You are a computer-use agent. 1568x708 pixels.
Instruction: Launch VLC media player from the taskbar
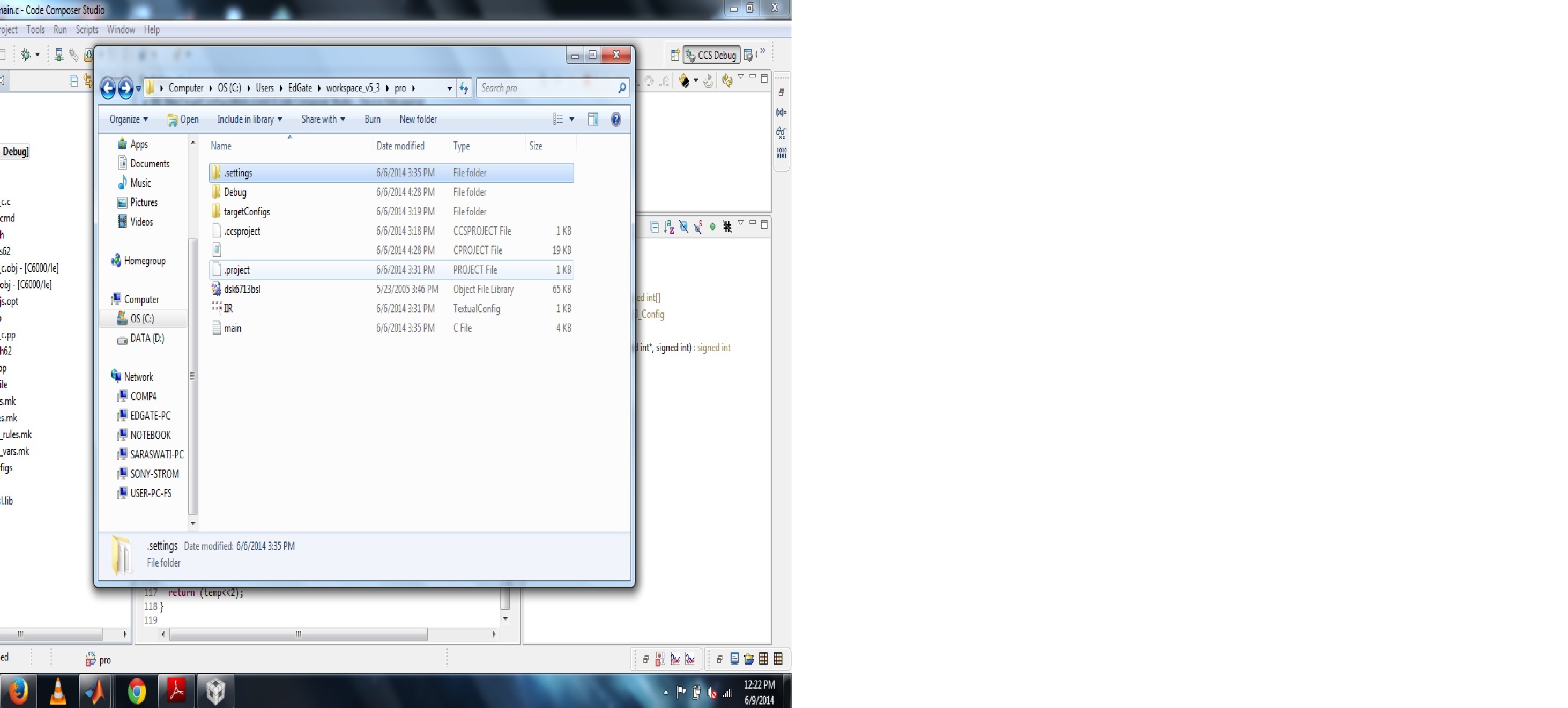click(x=59, y=691)
